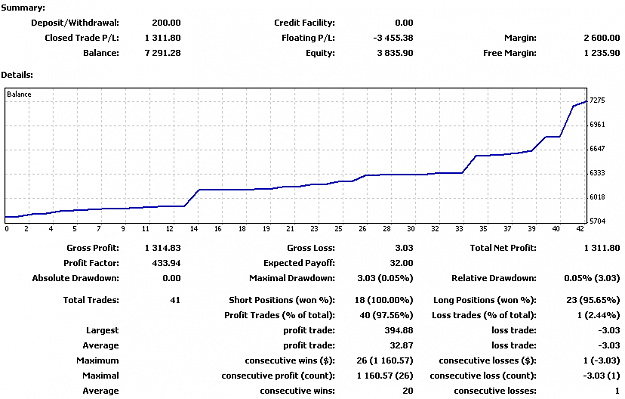Click consecutive wins value 26 (1 160.57)
Image resolution: width=625 pixels, height=399 pixels.
[x=385, y=361]
